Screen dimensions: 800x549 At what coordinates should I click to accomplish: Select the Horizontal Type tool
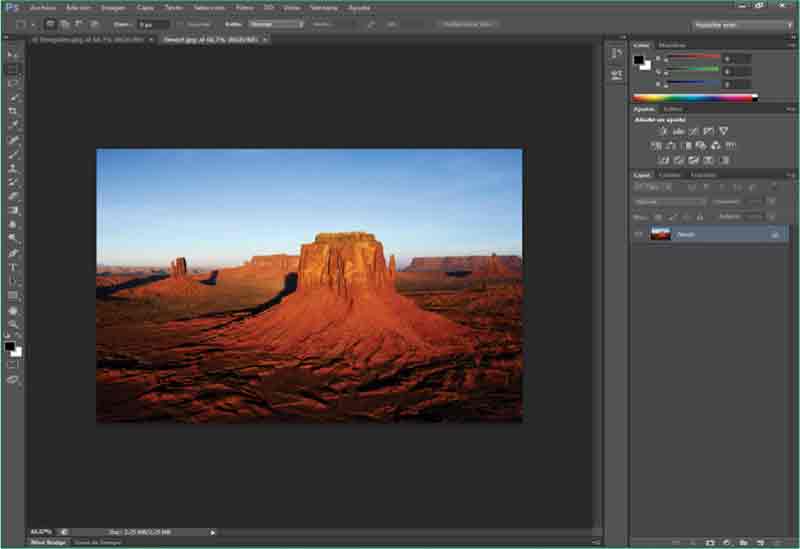click(x=13, y=267)
